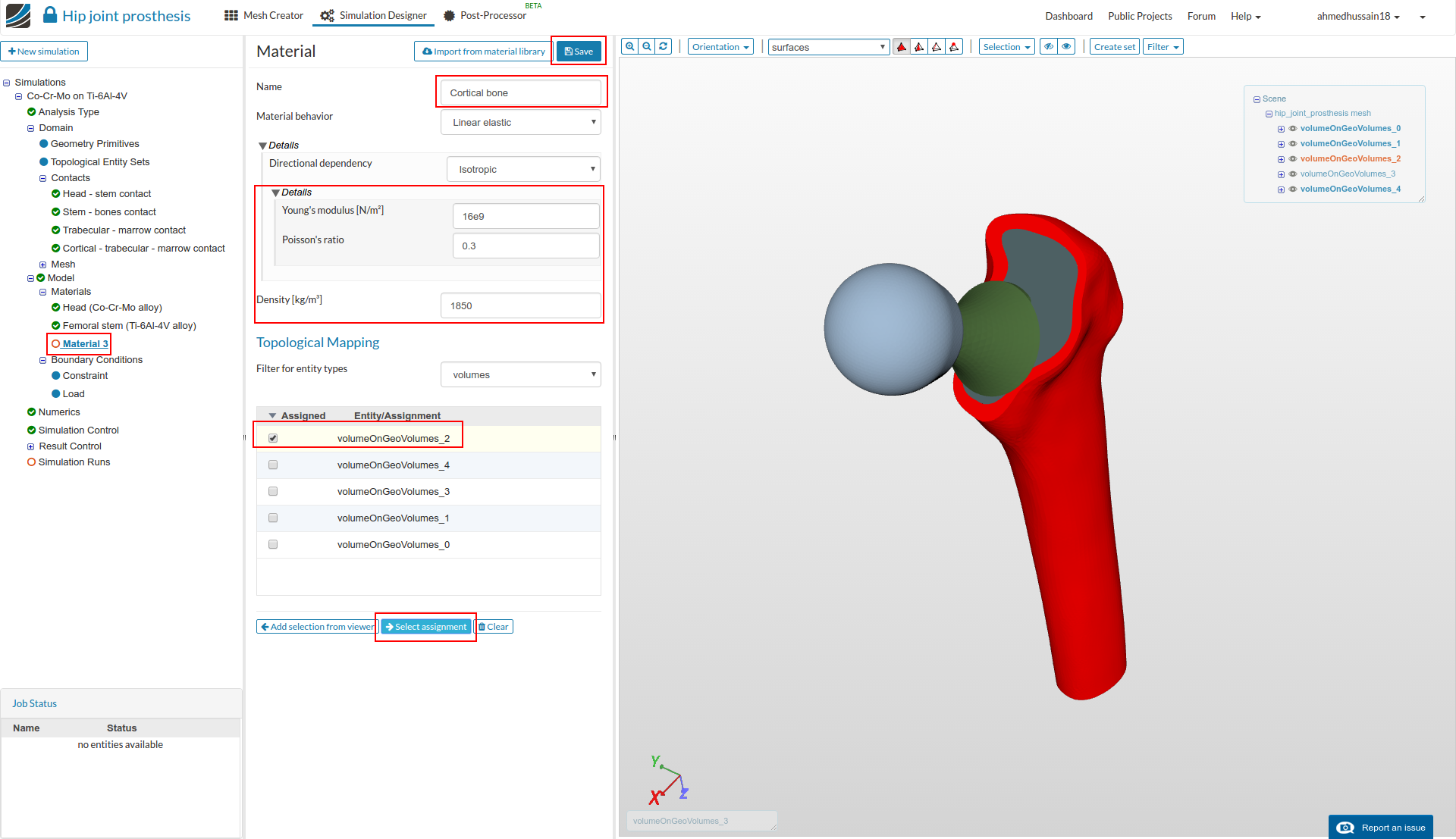Toggle visibility of volumeOnGeoVolumes_0 in scene

tap(1293, 129)
